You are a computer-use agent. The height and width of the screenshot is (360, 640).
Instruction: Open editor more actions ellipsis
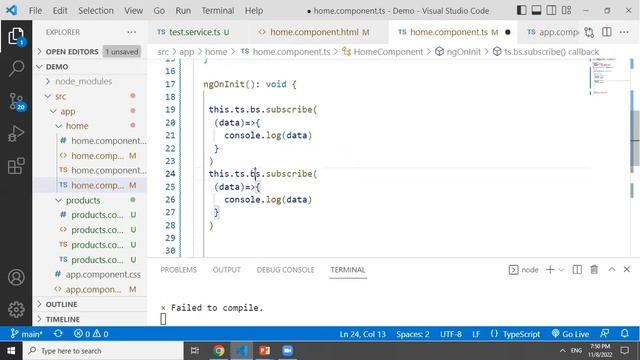pos(624,32)
